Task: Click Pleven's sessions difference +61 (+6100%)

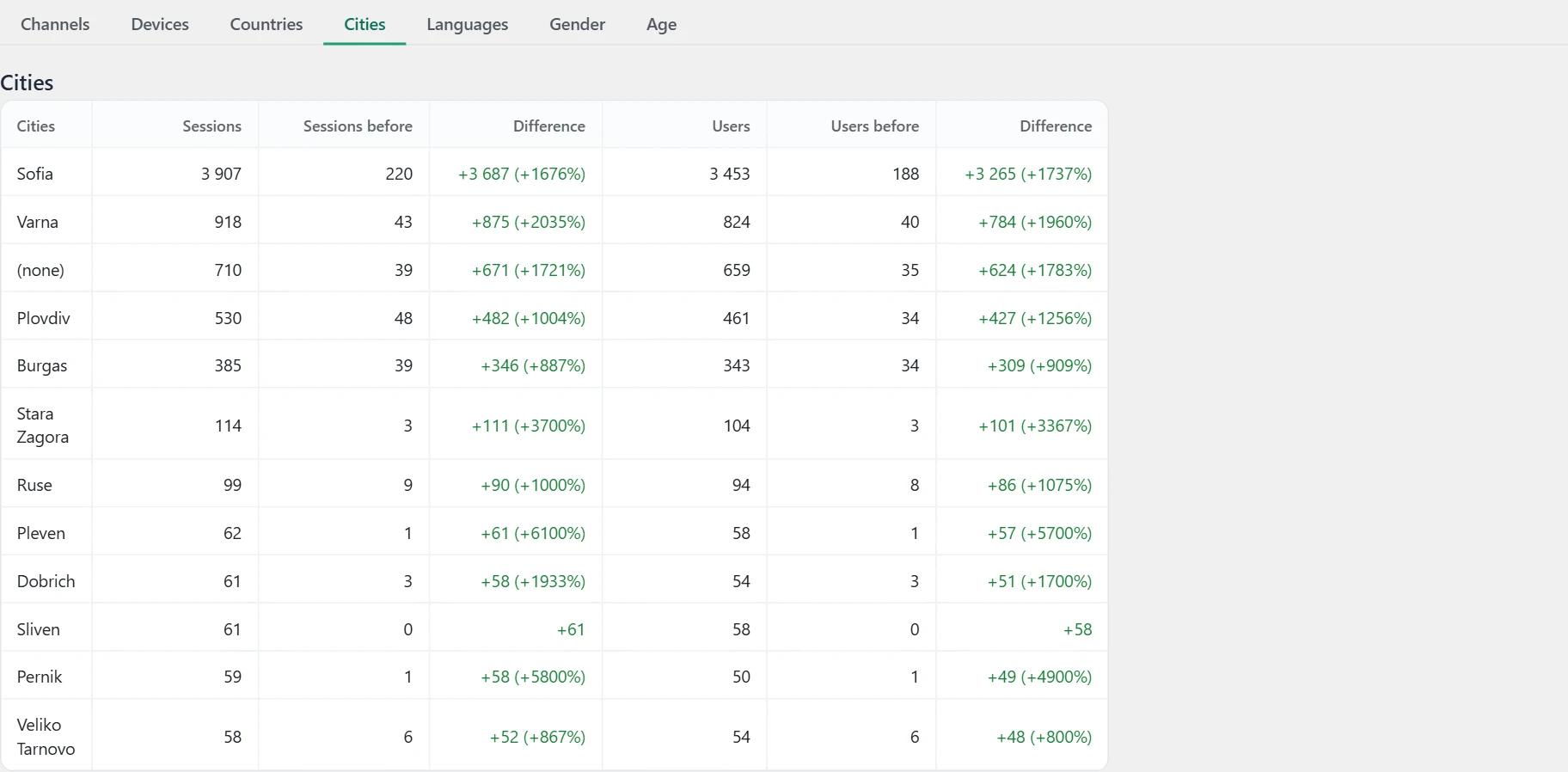Action: coord(533,533)
